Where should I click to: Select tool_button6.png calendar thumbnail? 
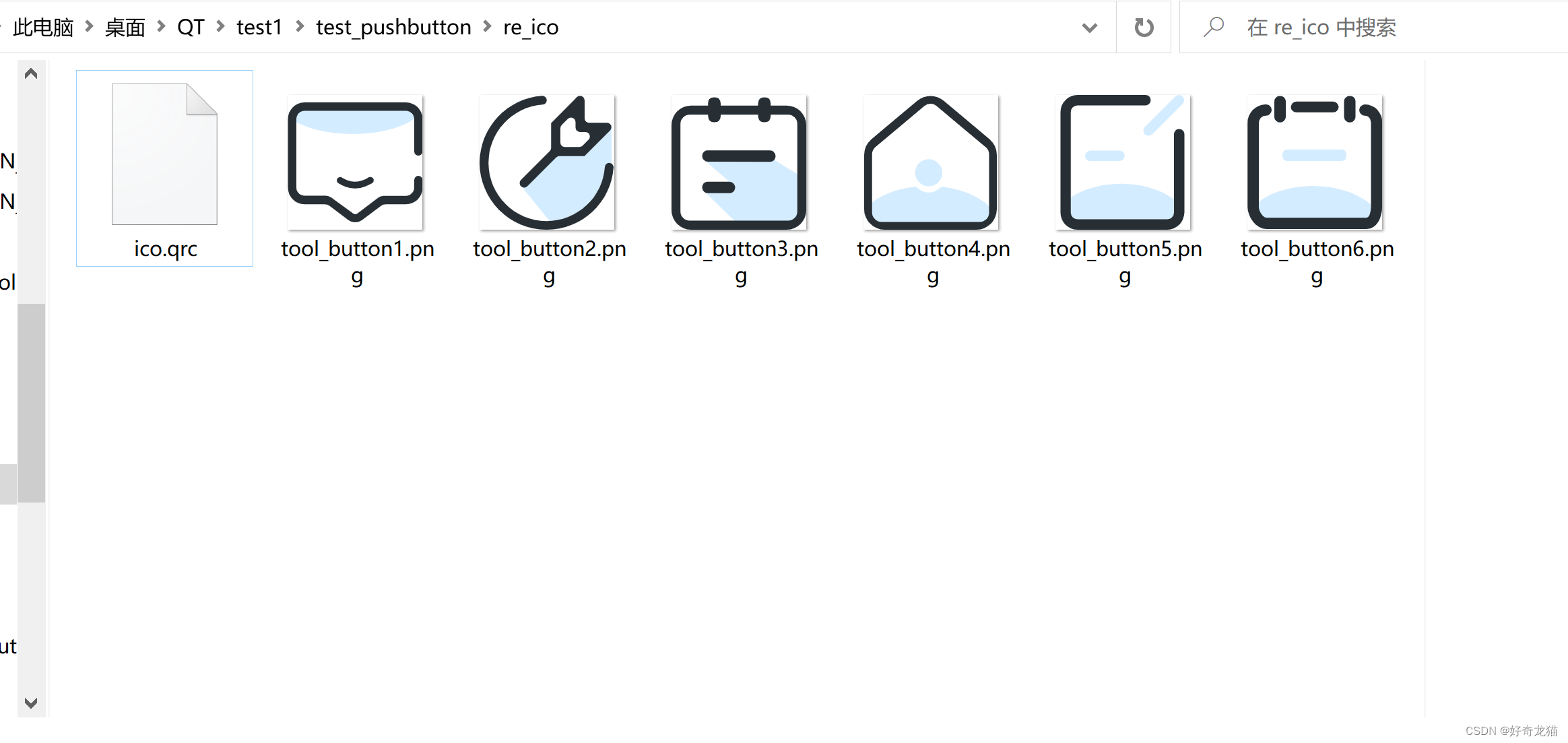tap(1315, 162)
